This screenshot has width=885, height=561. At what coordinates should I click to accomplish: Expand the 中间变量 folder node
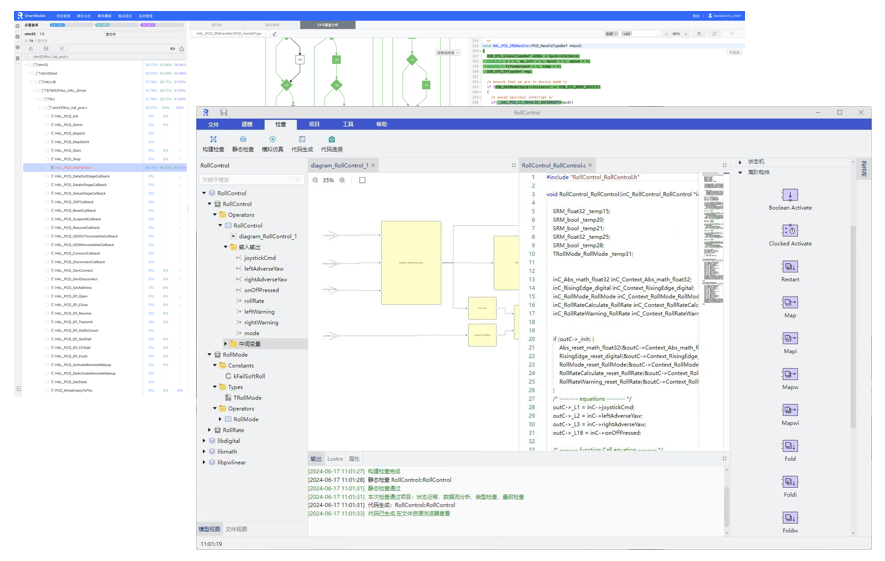[x=225, y=344]
